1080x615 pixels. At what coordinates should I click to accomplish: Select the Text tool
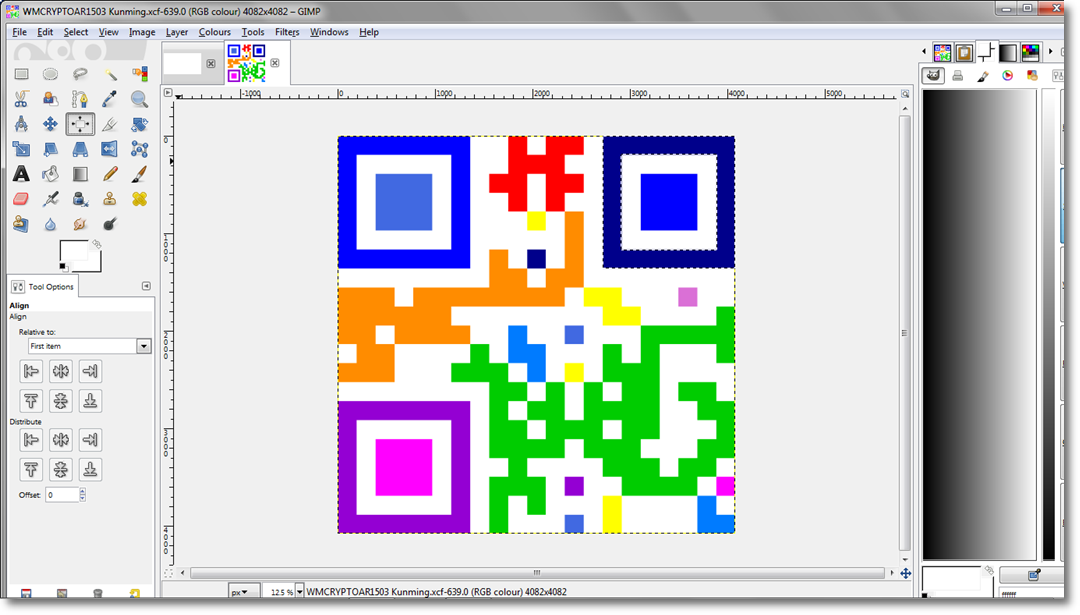pos(21,174)
